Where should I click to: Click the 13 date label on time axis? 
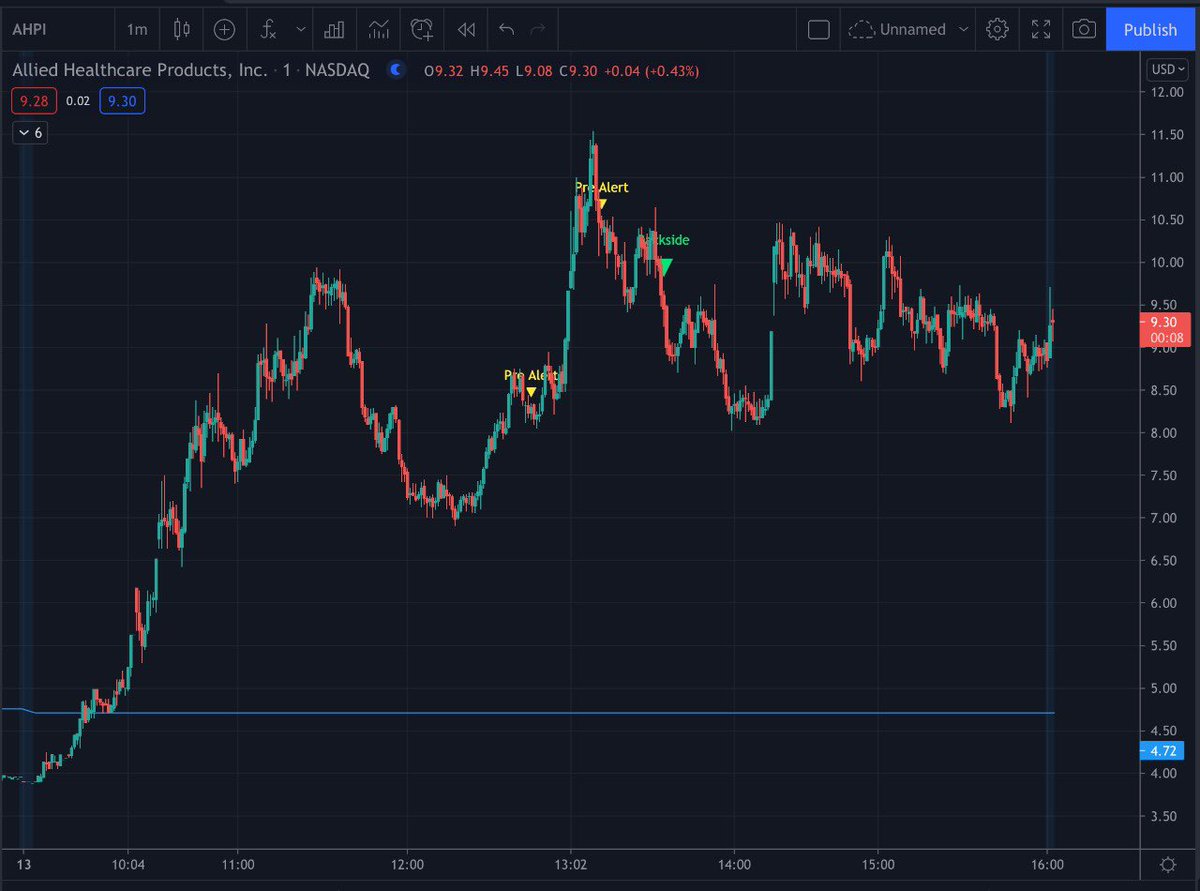[x=26, y=865]
